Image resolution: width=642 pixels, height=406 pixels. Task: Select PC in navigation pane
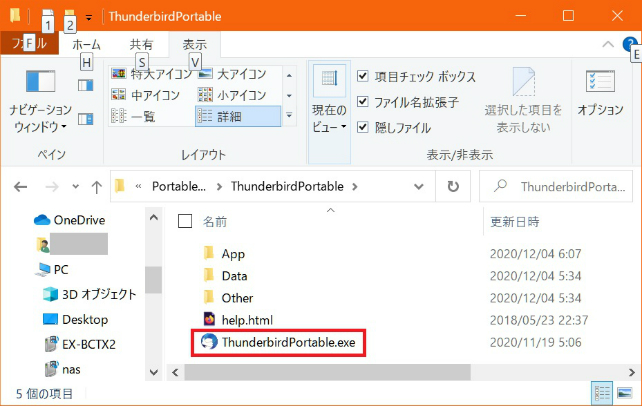pyautogui.click(x=52, y=270)
